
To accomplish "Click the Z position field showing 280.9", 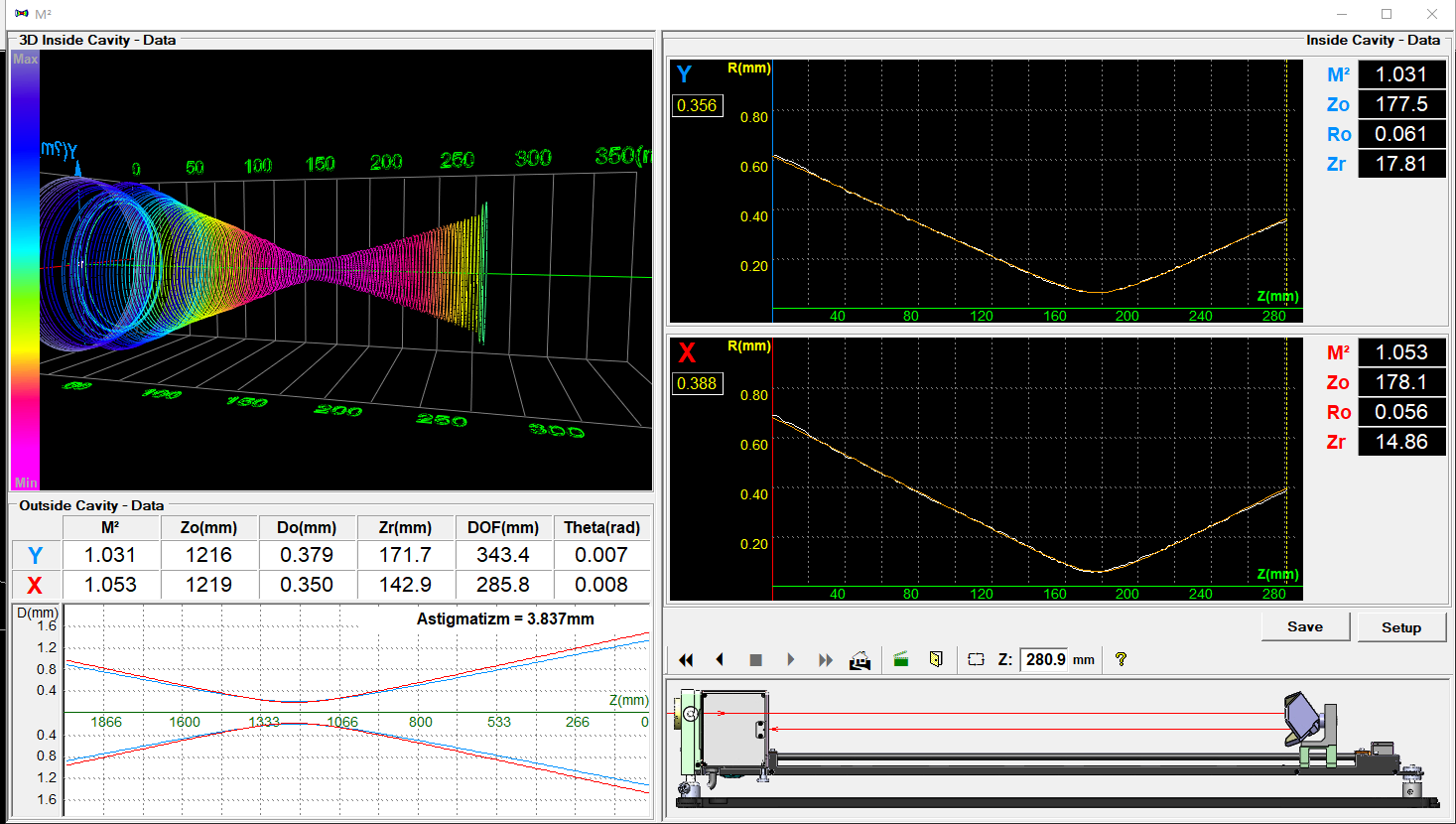I will click(1044, 659).
